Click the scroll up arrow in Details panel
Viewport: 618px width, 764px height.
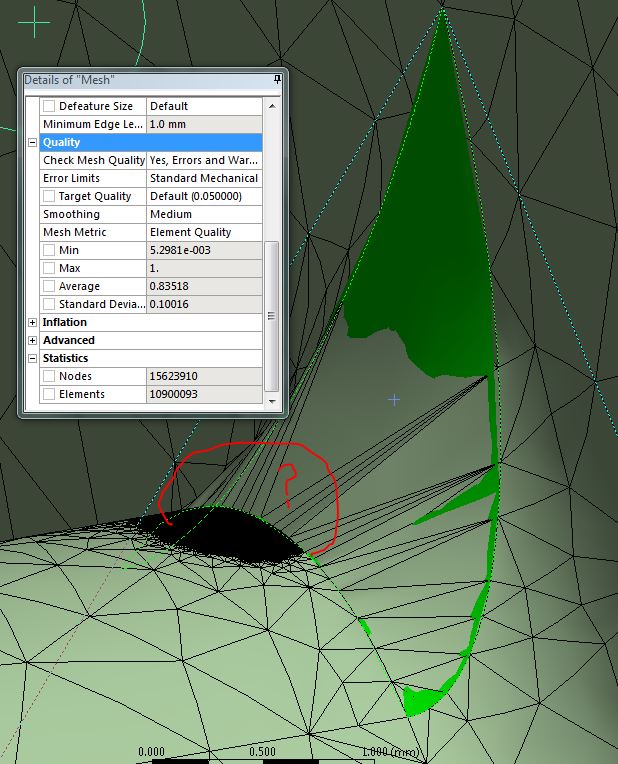[x=272, y=106]
